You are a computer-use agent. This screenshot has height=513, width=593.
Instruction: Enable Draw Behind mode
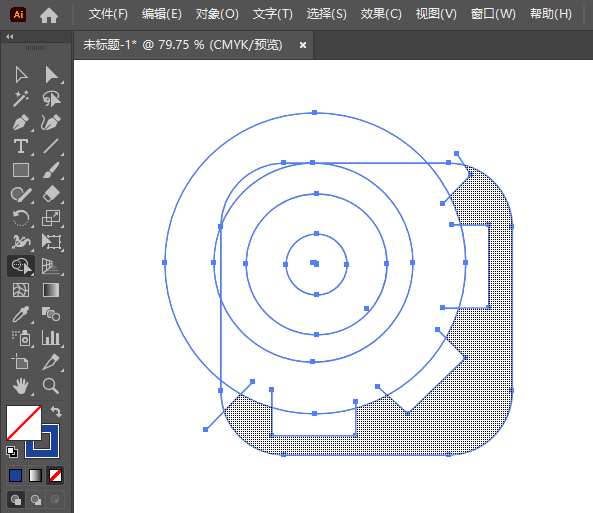pyautogui.click(x=36, y=500)
